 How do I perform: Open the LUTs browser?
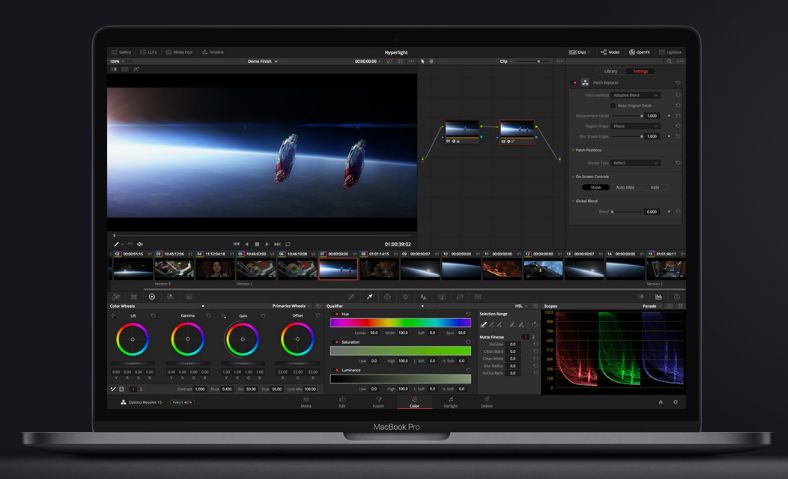click(x=148, y=52)
